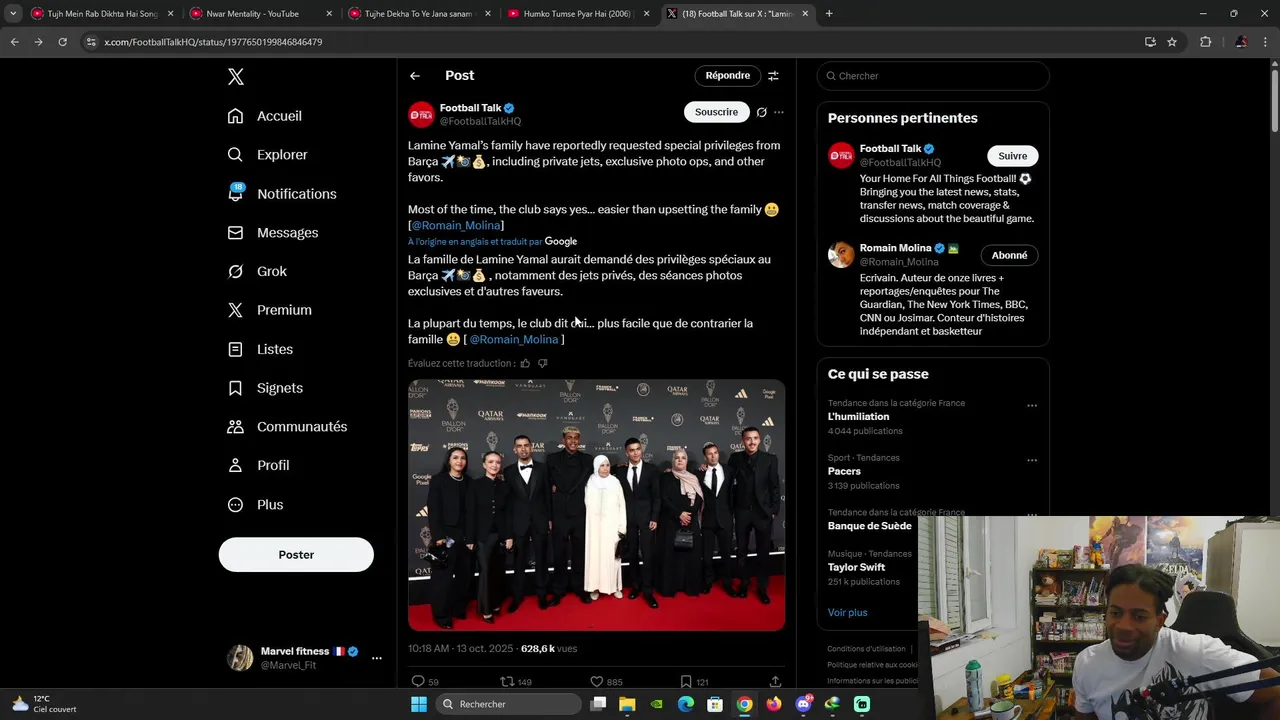Image resolution: width=1280 pixels, height=720 pixels.
Task: Open Football Talk avatar on the post
Action: tap(421, 115)
